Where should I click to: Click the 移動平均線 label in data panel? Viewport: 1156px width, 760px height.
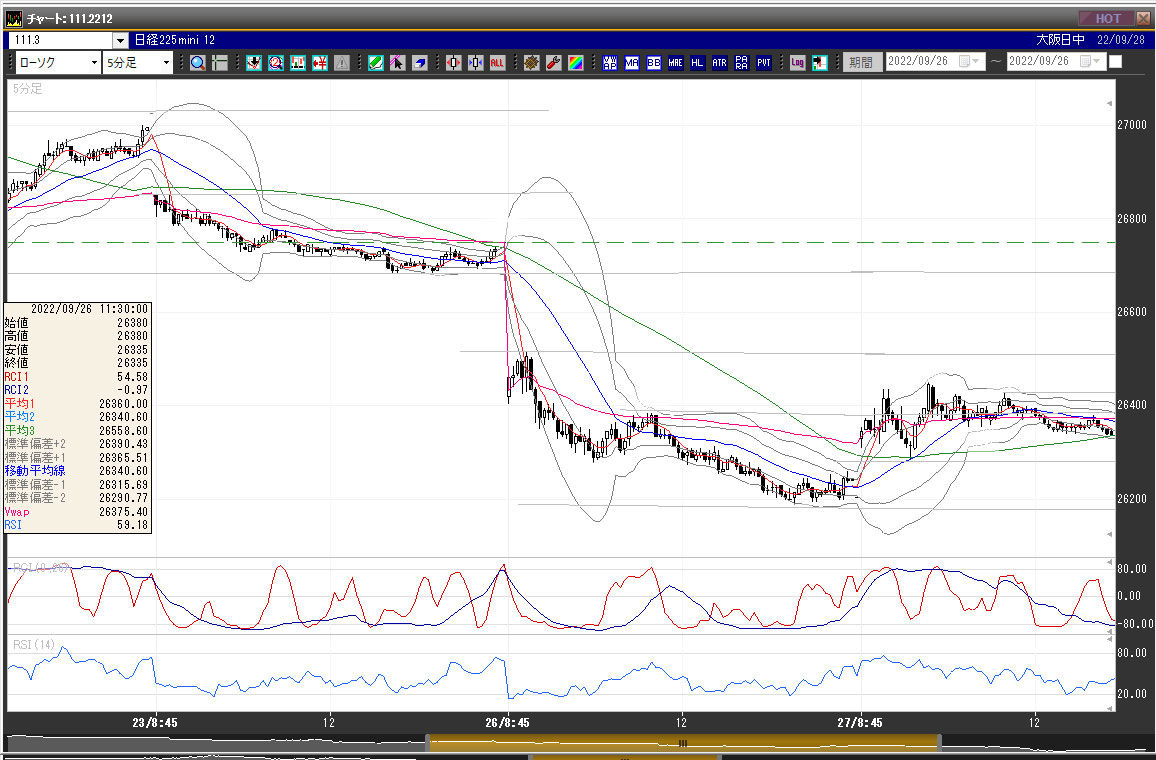(35, 470)
